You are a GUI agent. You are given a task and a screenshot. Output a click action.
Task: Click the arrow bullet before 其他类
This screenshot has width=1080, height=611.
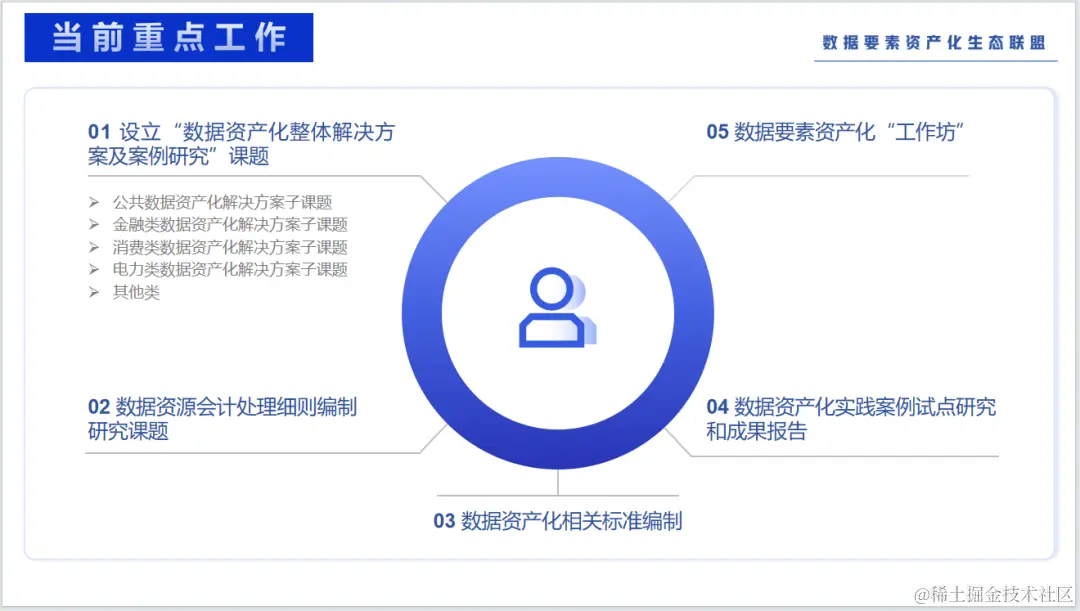pyautogui.click(x=94, y=292)
